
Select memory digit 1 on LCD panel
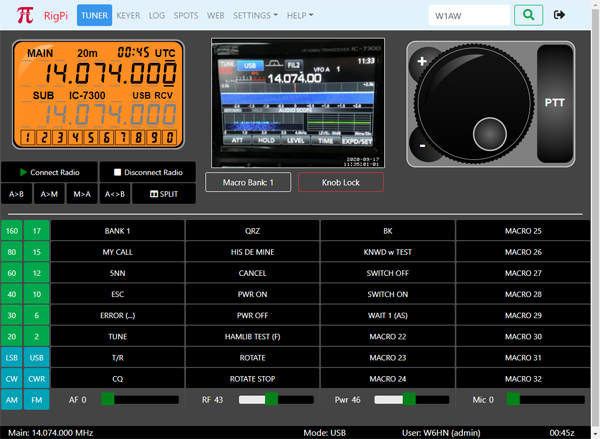[28, 137]
